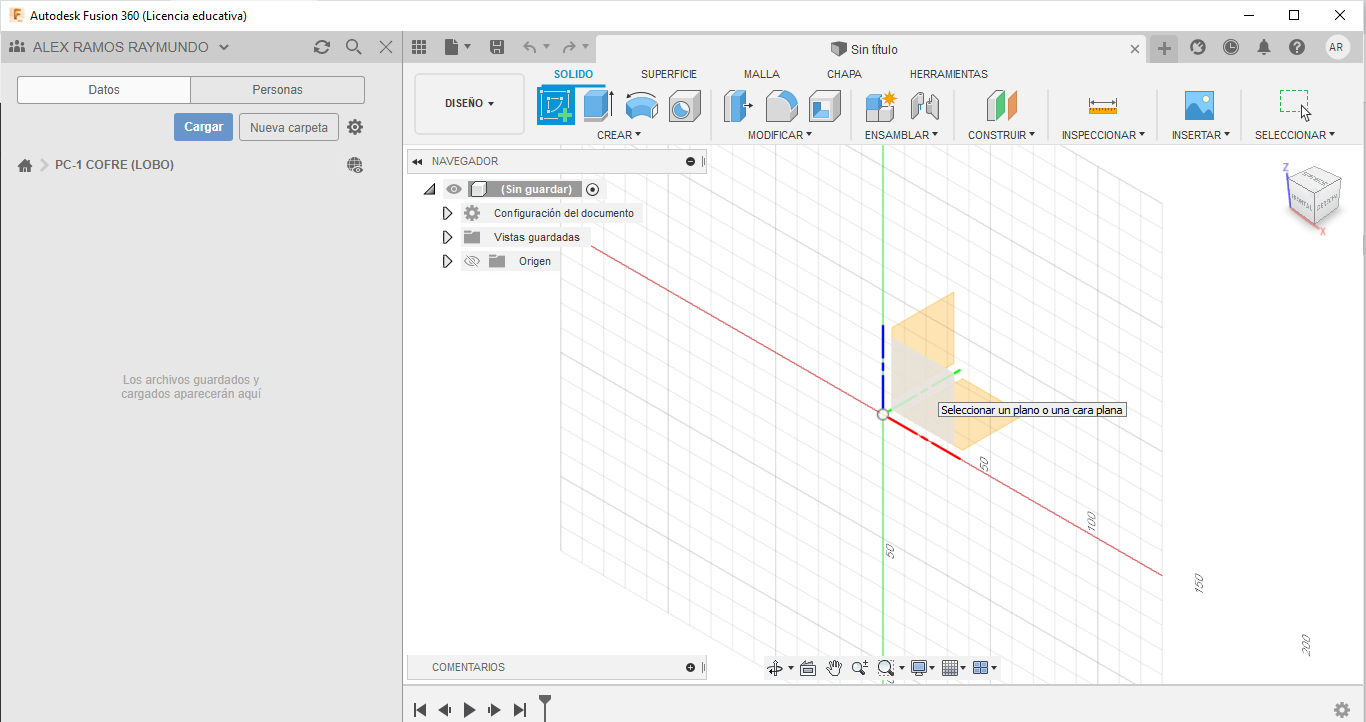The image size is (1366, 722).
Task: Open the MODIFICAR dropdown menu
Action: click(x=780, y=135)
